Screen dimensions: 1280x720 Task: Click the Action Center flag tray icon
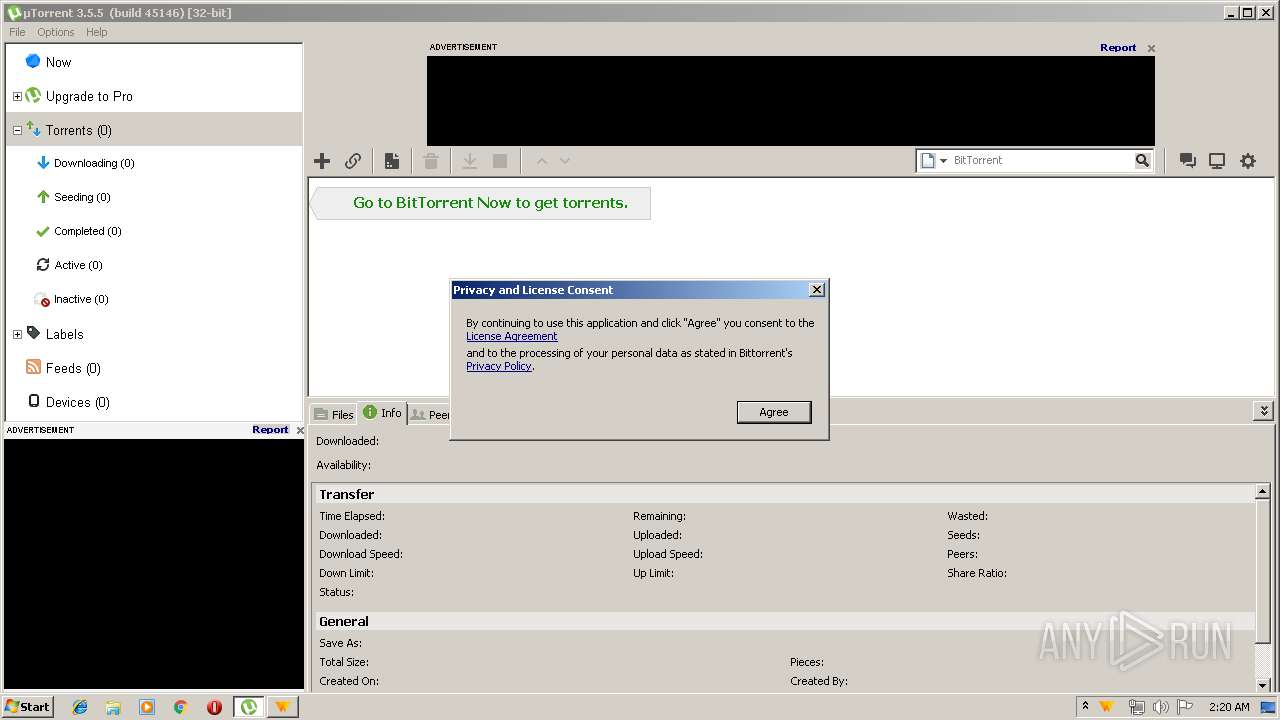(1185, 707)
